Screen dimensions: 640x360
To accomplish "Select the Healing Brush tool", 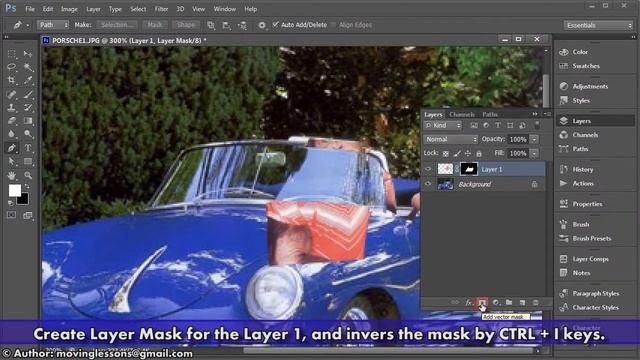I will (12, 95).
